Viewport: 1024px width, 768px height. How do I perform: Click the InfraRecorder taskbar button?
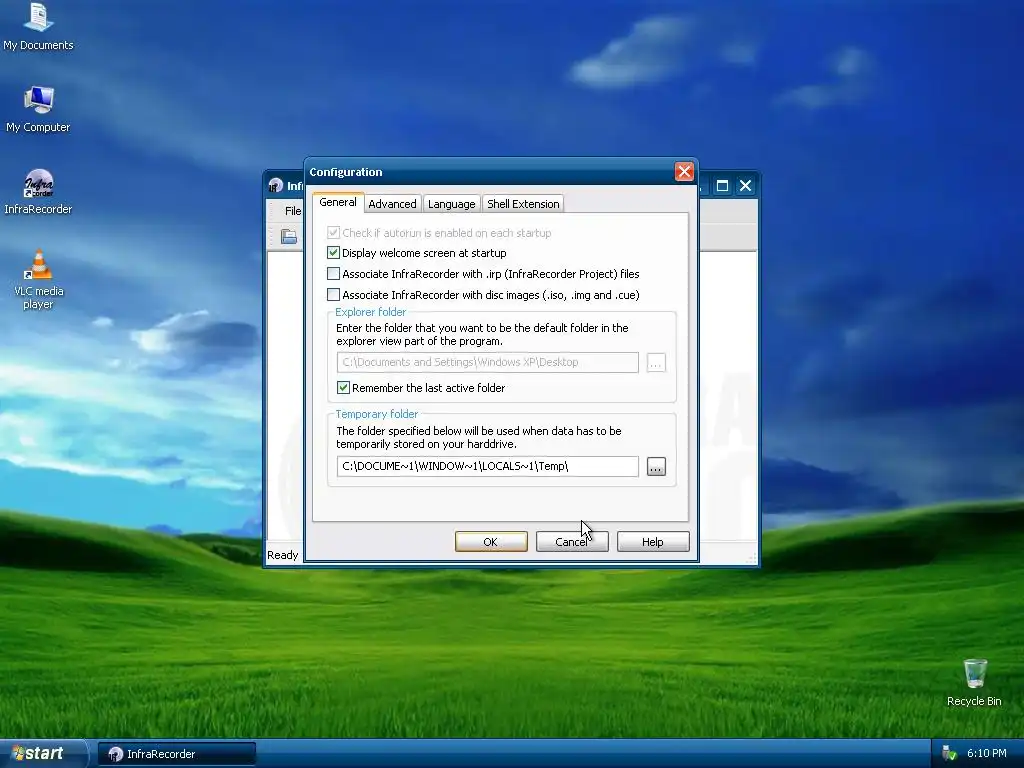[176, 754]
